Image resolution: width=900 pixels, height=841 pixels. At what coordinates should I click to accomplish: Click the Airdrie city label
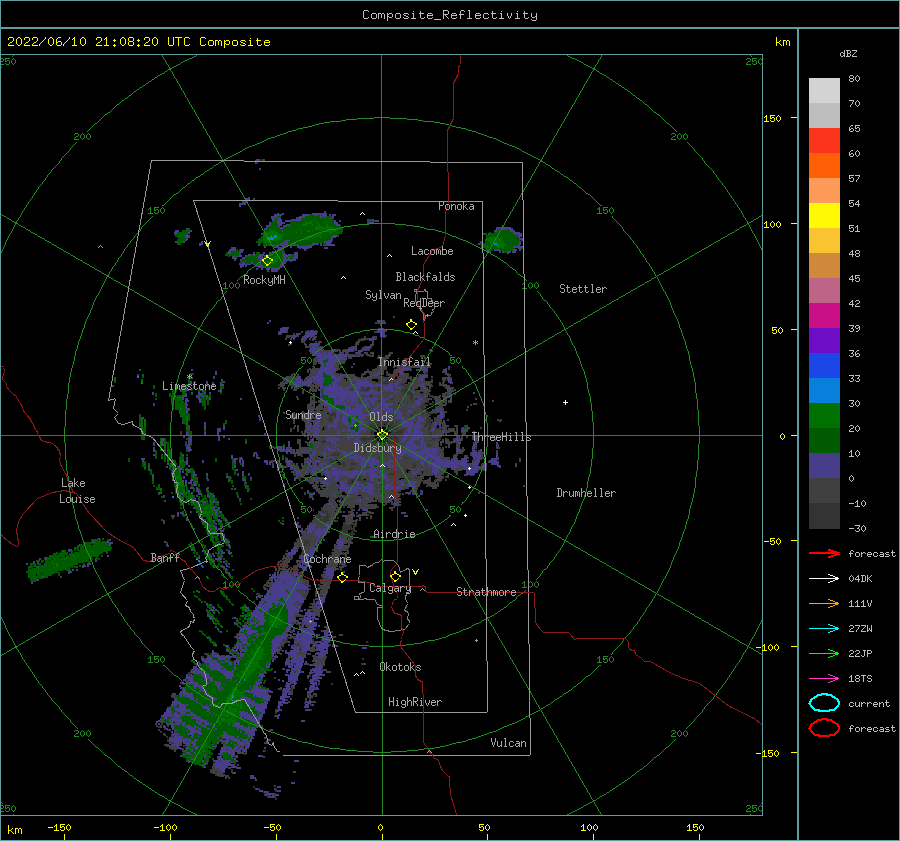click(394, 534)
